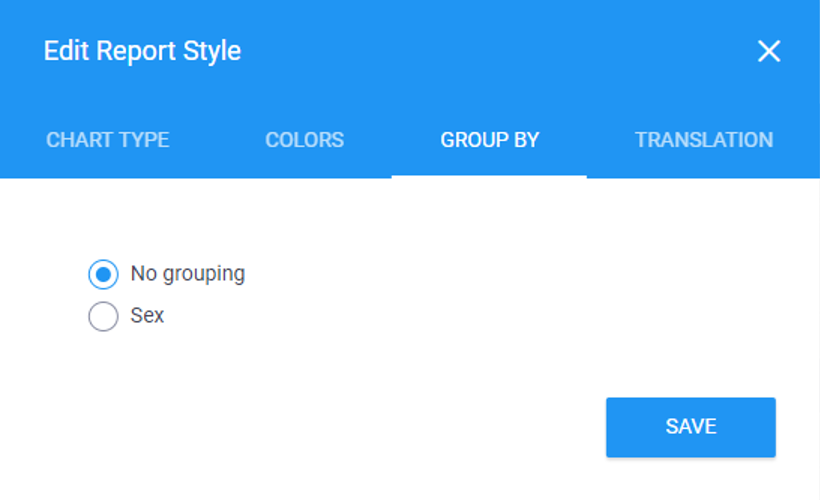
Task: Click the 'Edit Report Style' dialog title
Action: [142, 51]
